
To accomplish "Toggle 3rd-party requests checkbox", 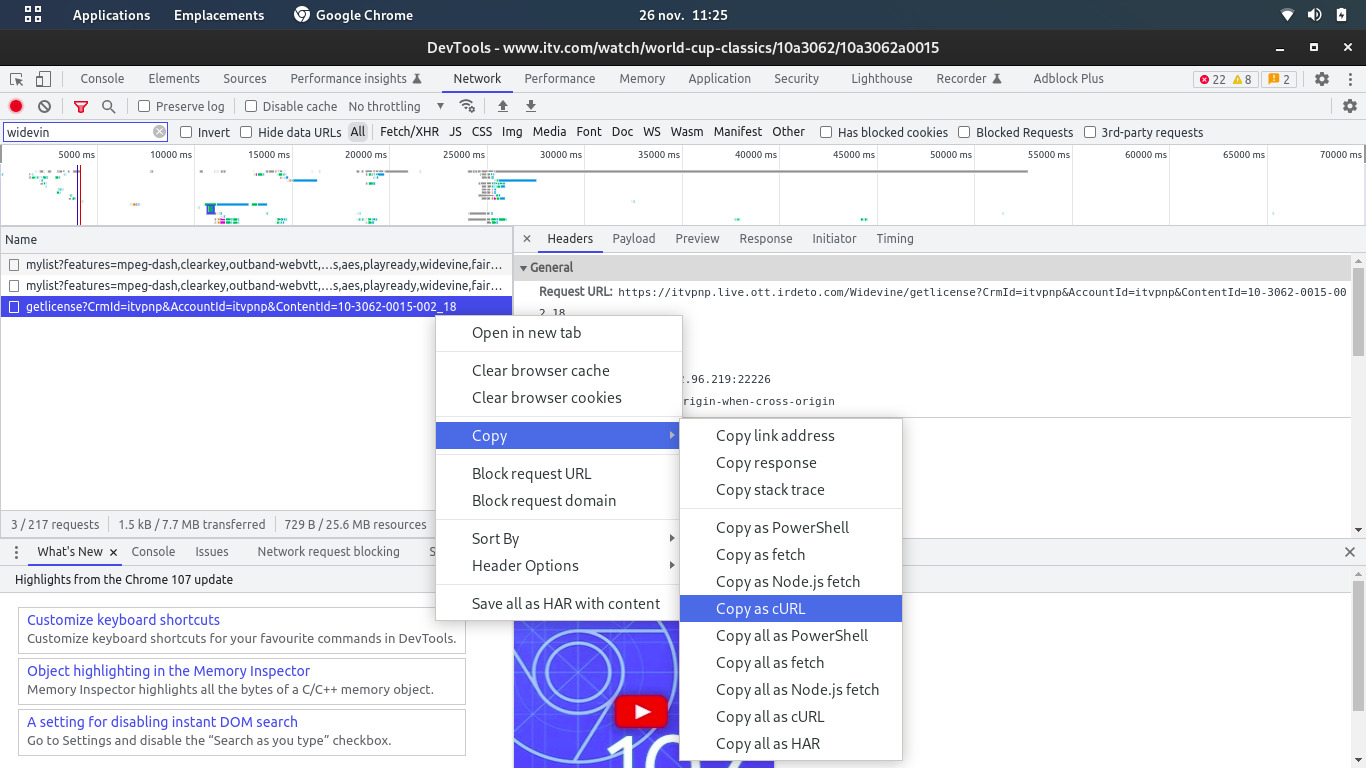I will coord(1090,132).
